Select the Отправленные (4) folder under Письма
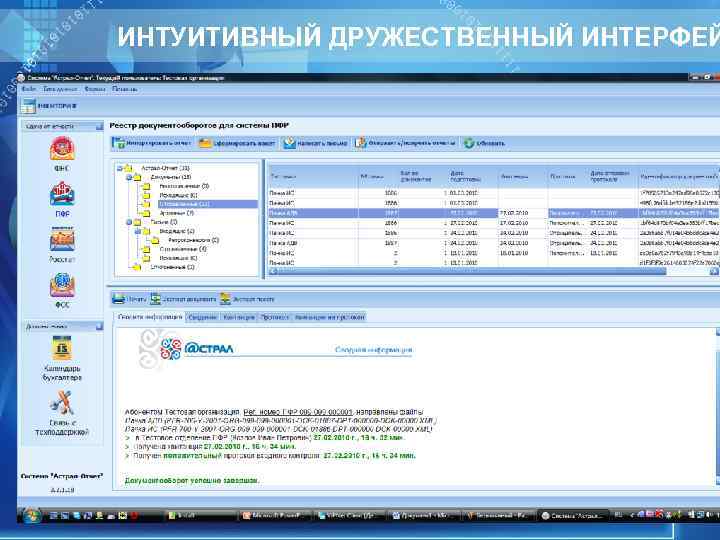 tap(183, 249)
